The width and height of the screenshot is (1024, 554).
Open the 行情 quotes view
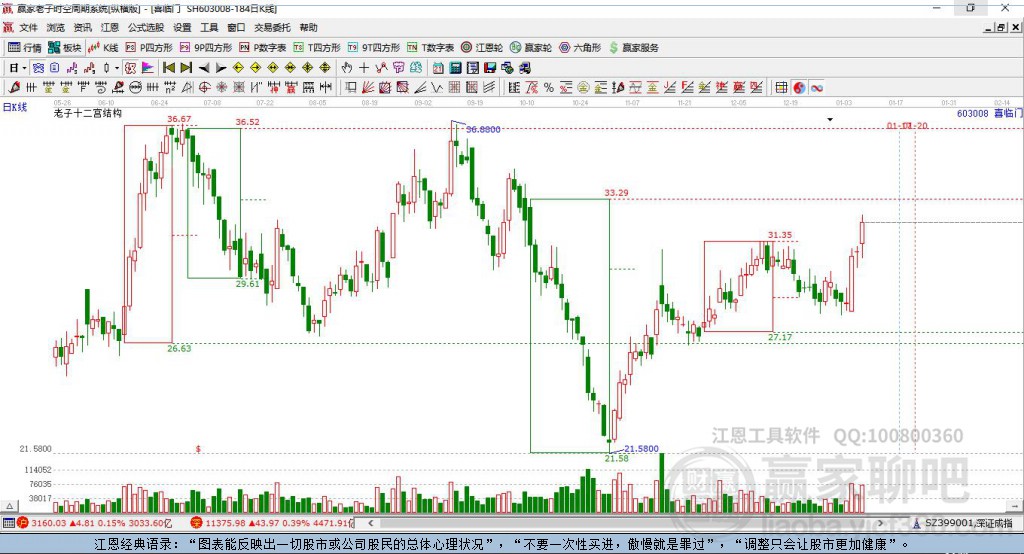[x=25, y=48]
